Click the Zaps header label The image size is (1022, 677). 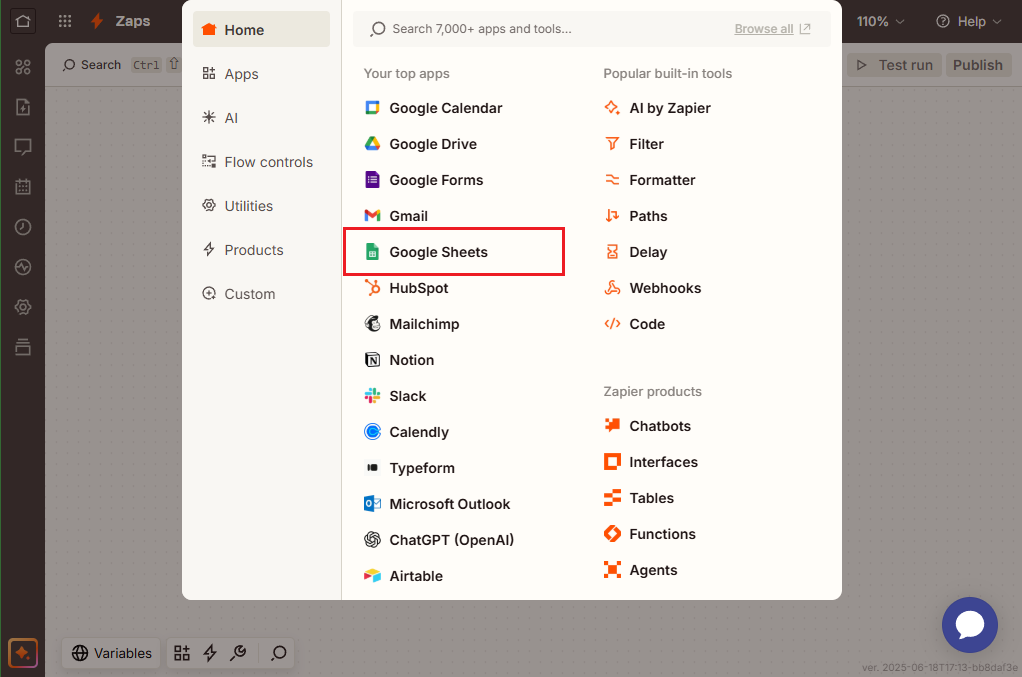pos(132,21)
